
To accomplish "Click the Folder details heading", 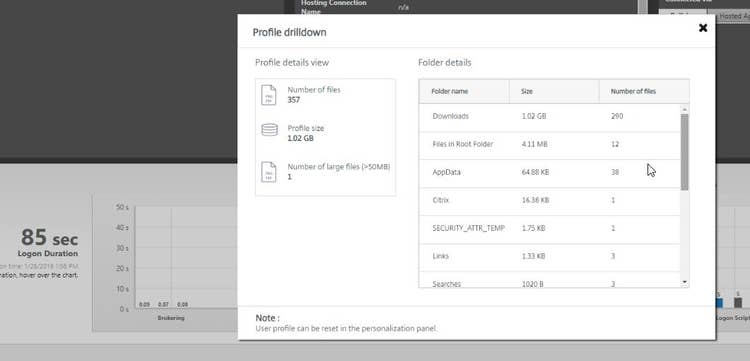I will tap(444, 63).
